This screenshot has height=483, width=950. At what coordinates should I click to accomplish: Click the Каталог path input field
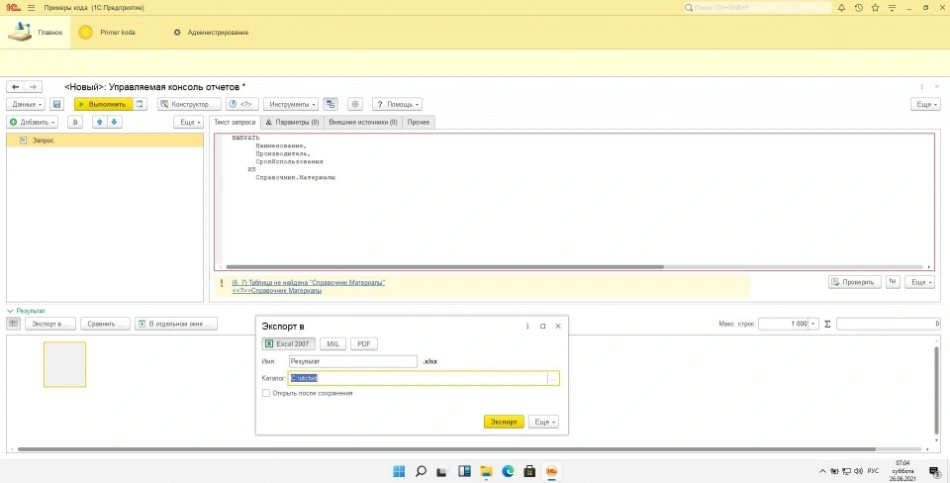(x=417, y=378)
